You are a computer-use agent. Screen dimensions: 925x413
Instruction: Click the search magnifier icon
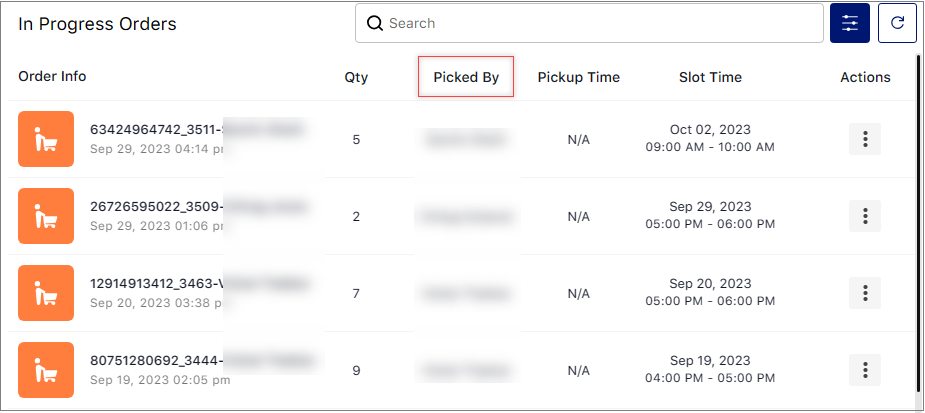pos(375,23)
